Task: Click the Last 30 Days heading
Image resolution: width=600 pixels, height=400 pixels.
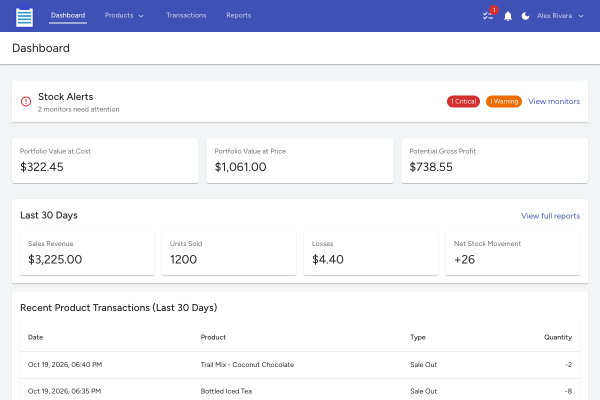Action: (49, 216)
